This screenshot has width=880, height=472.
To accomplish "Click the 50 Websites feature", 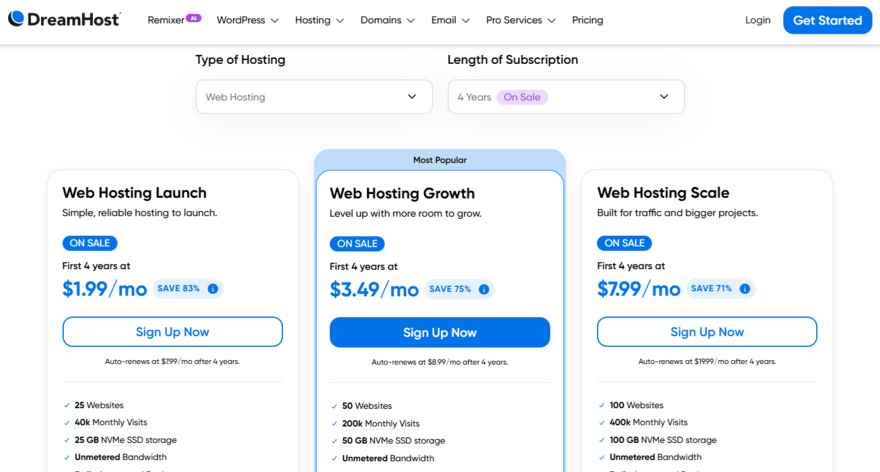I will pyautogui.click(x=367, y=406).
